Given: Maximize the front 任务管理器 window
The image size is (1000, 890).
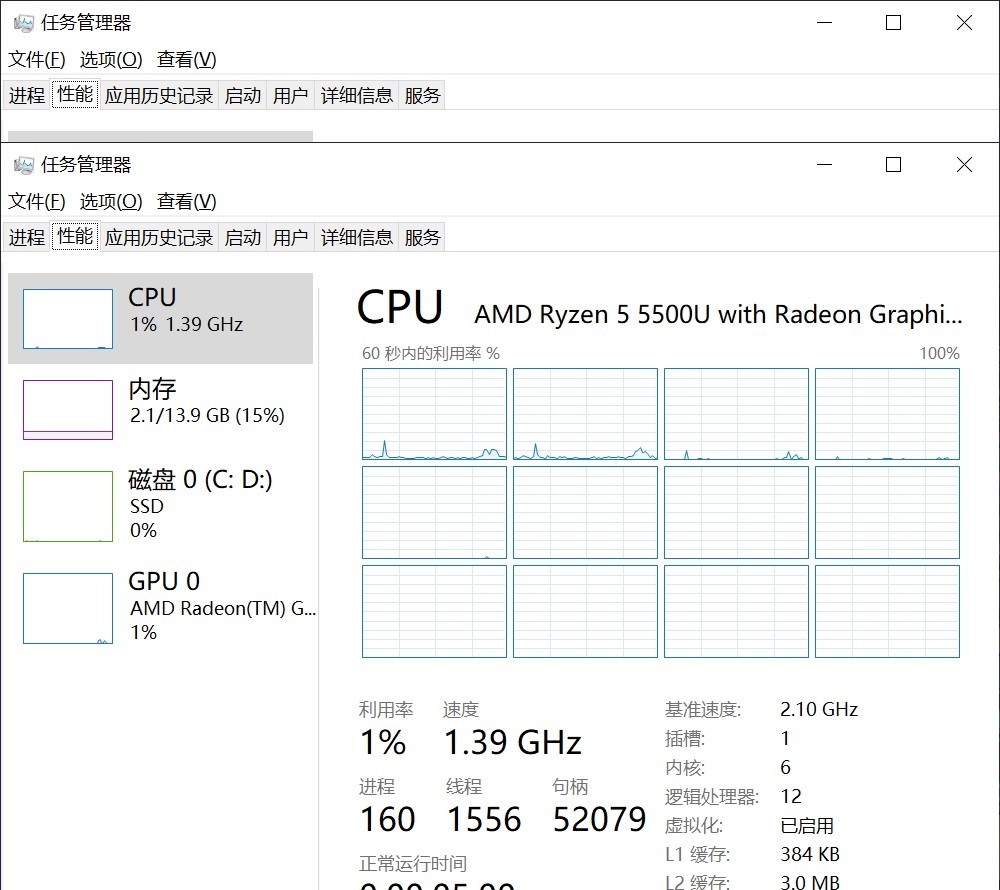Looking at the screenshot, I should coord(893,165).
